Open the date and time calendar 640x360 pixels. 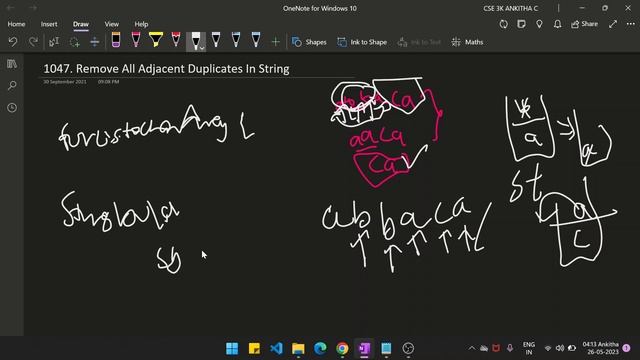pos(600,348)
